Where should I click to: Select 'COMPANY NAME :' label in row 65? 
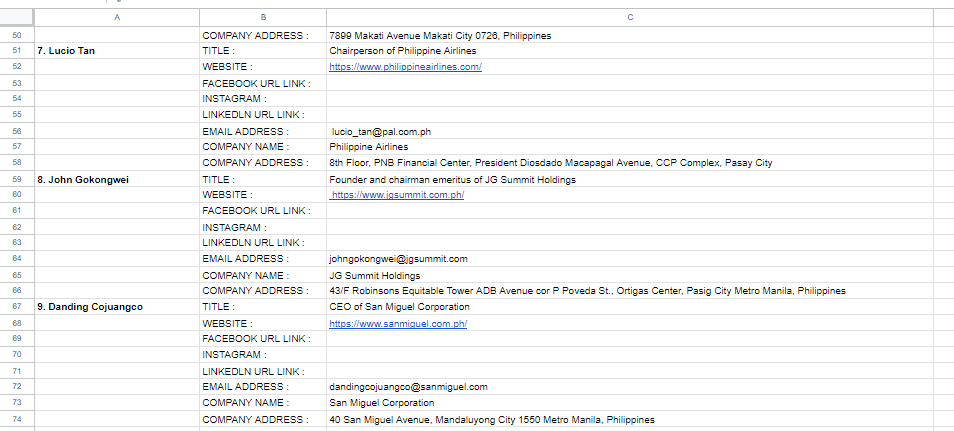tap(263, 275)
